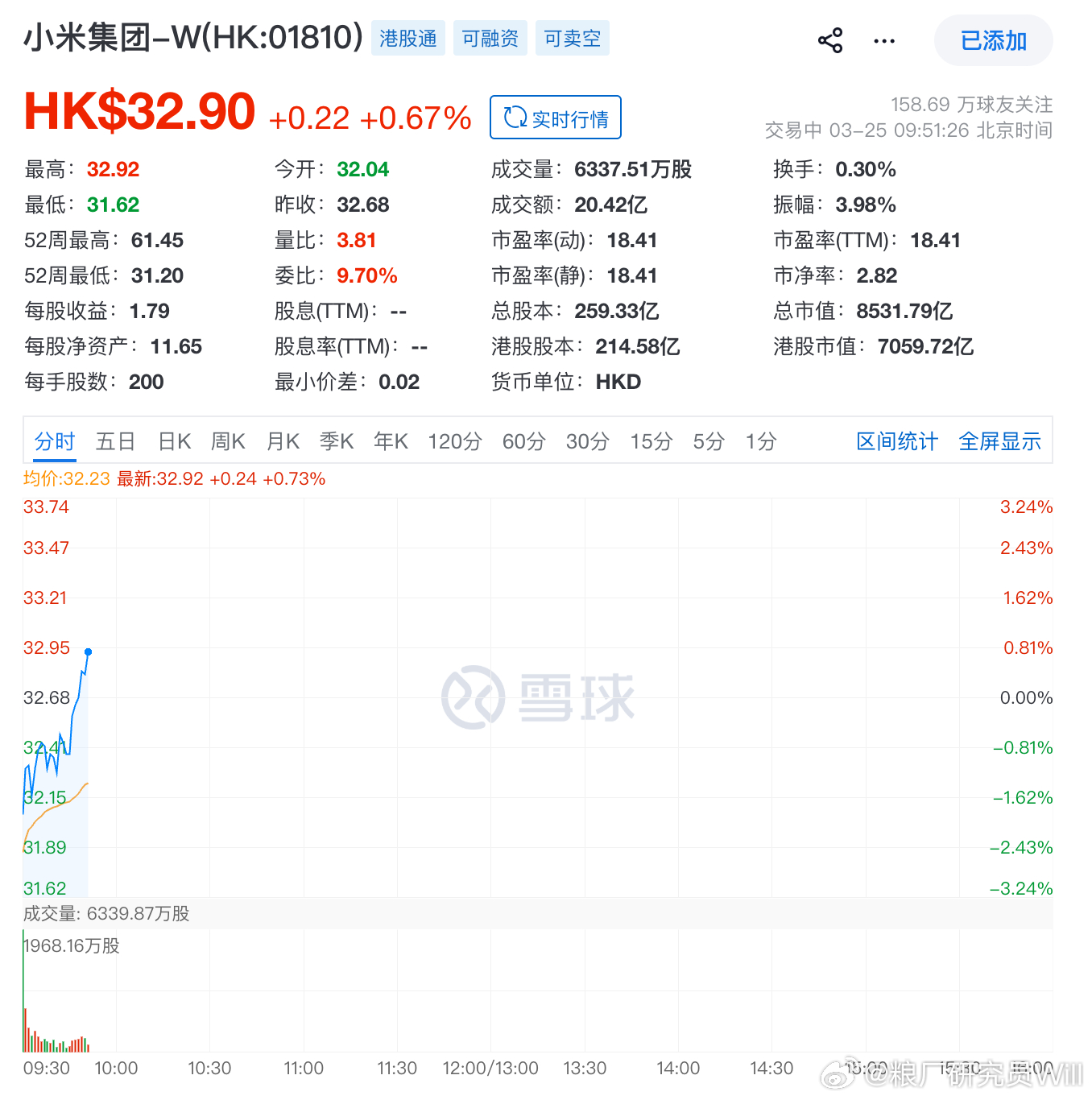Enable 全屏显示 full screen mode
The image size is (1092, 1100).
click(x=999, y=440)
